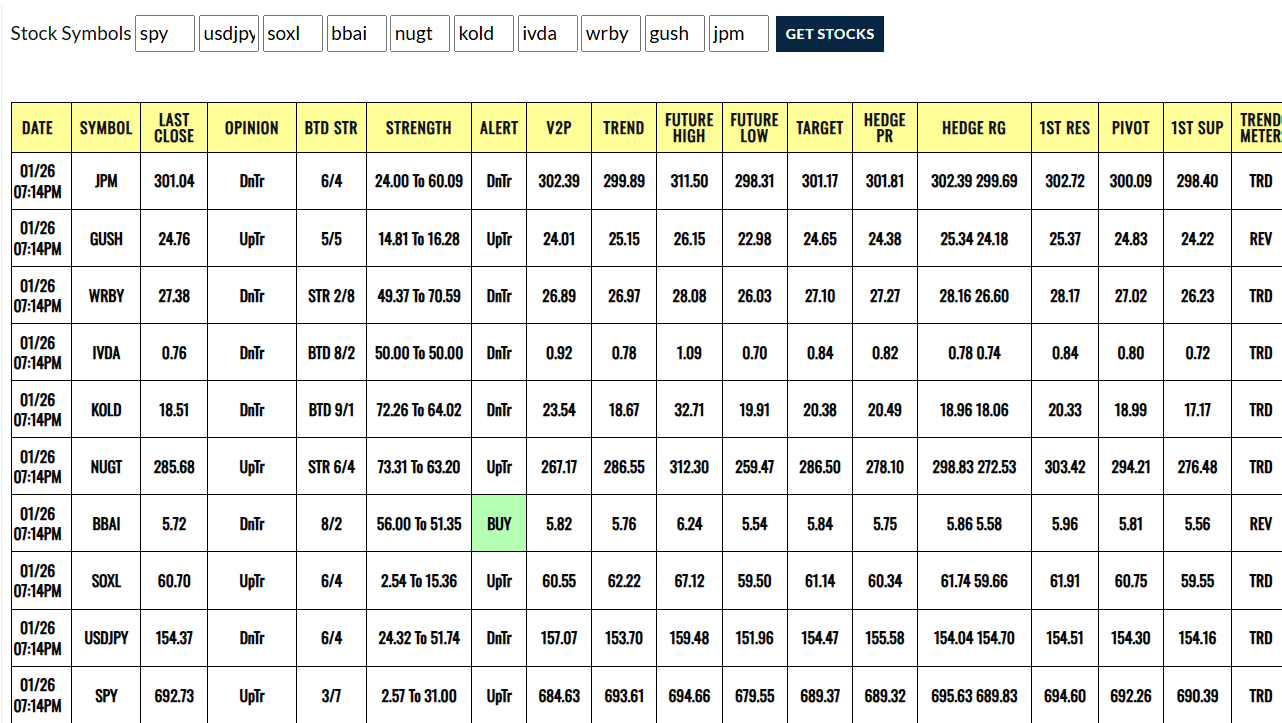Image resolution: width=1282 pixels, height=723 pixels.
Task: Click the 'kold' symbol input field
Action: (x=484, y=34)
